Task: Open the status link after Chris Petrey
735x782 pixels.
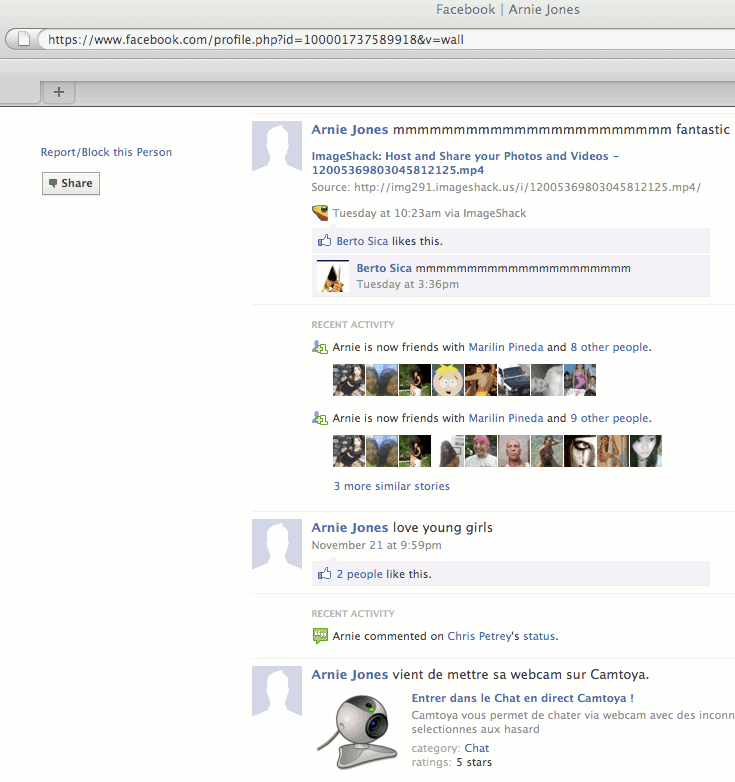Action: point(539,636)
